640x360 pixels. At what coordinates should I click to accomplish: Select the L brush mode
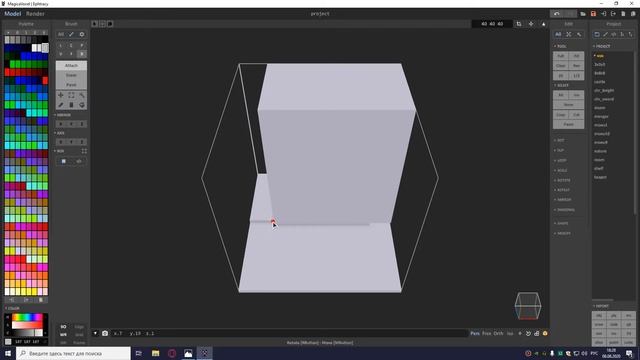[61, 45]
